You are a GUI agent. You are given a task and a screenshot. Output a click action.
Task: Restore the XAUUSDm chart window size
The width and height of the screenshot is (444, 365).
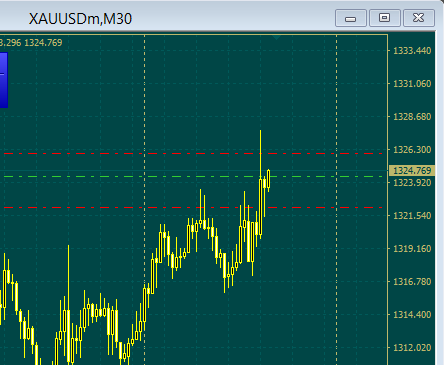click(x=385, y=18)
